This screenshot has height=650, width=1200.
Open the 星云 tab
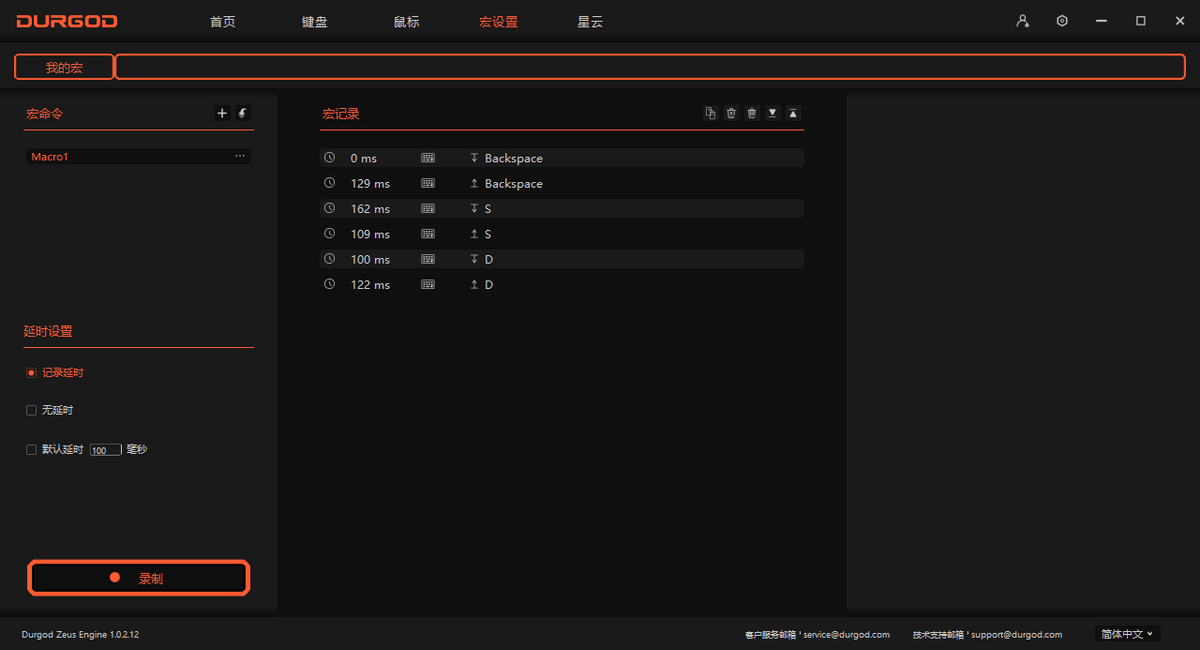pos(590,21)
